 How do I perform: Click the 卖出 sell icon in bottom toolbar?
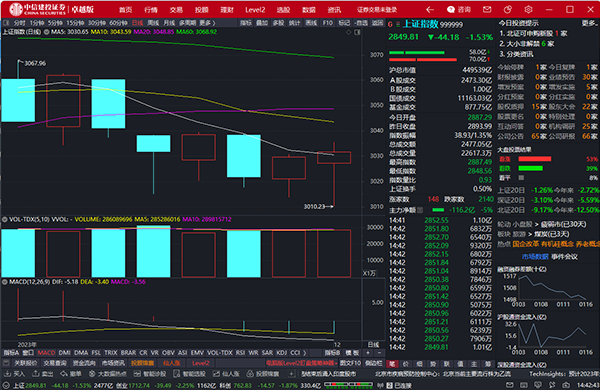[36, 374]
